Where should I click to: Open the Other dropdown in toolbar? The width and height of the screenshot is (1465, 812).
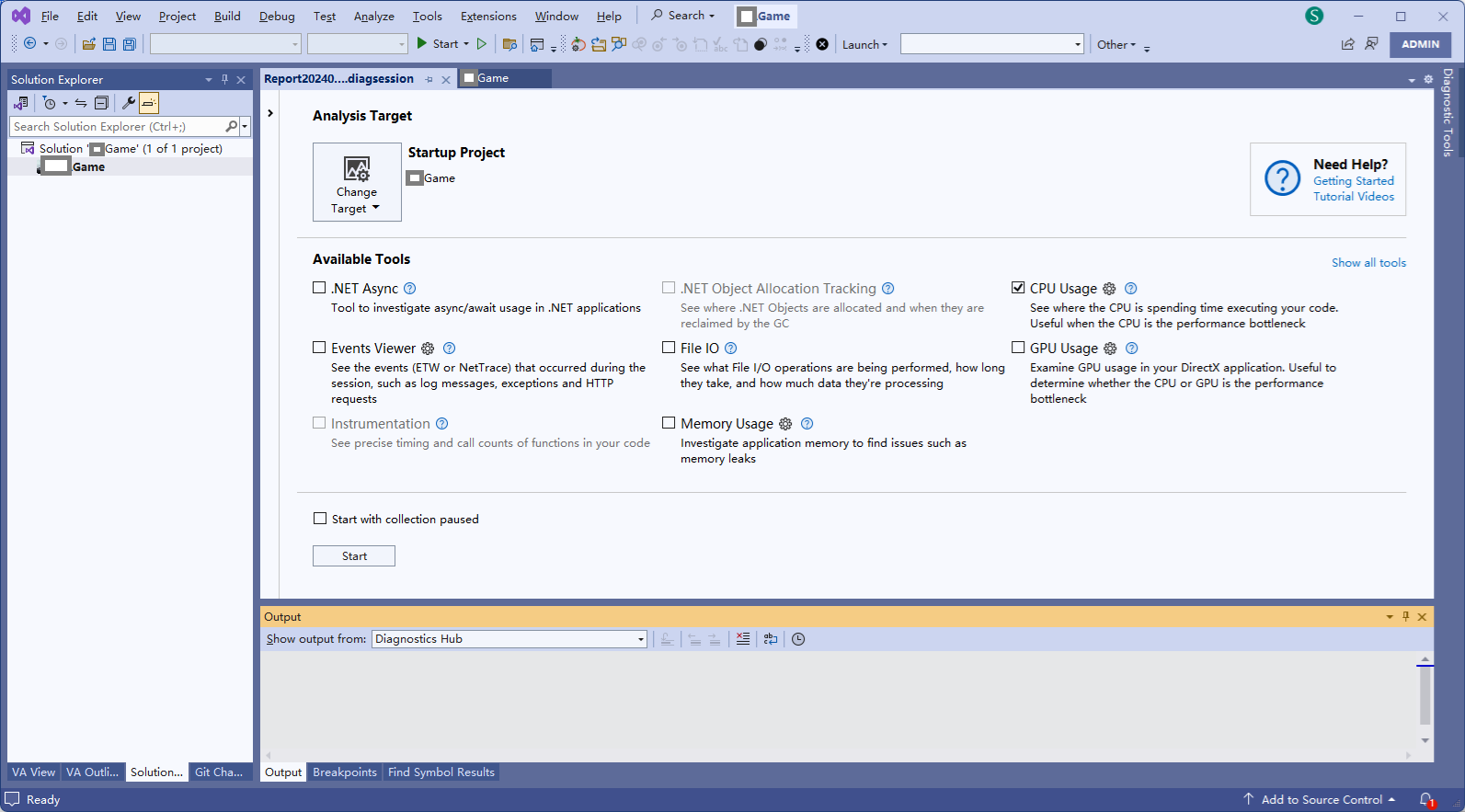(x=1116, y=44)
